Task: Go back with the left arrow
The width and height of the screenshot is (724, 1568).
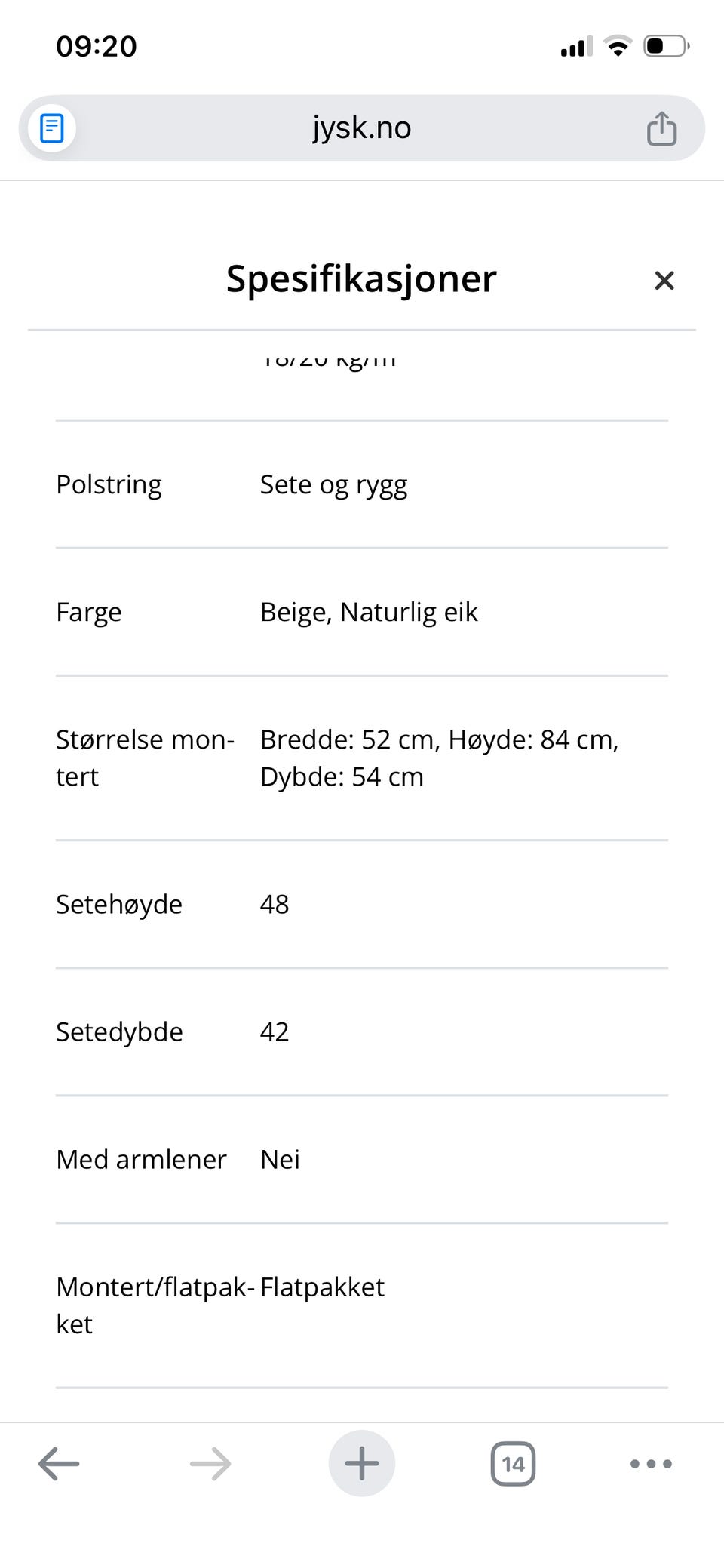Action: [59, 1464]
